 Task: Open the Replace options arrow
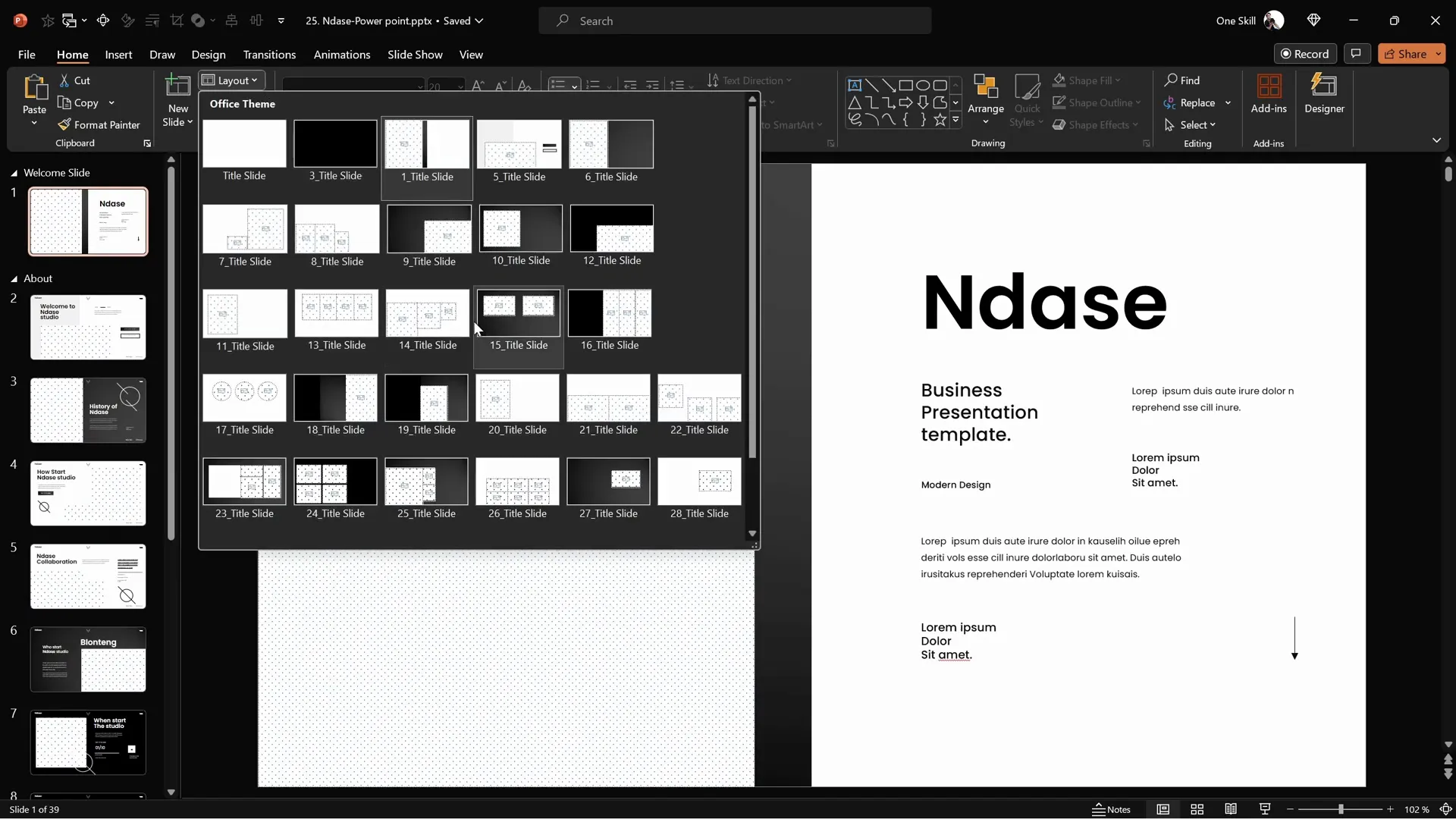coord(1228,102)
